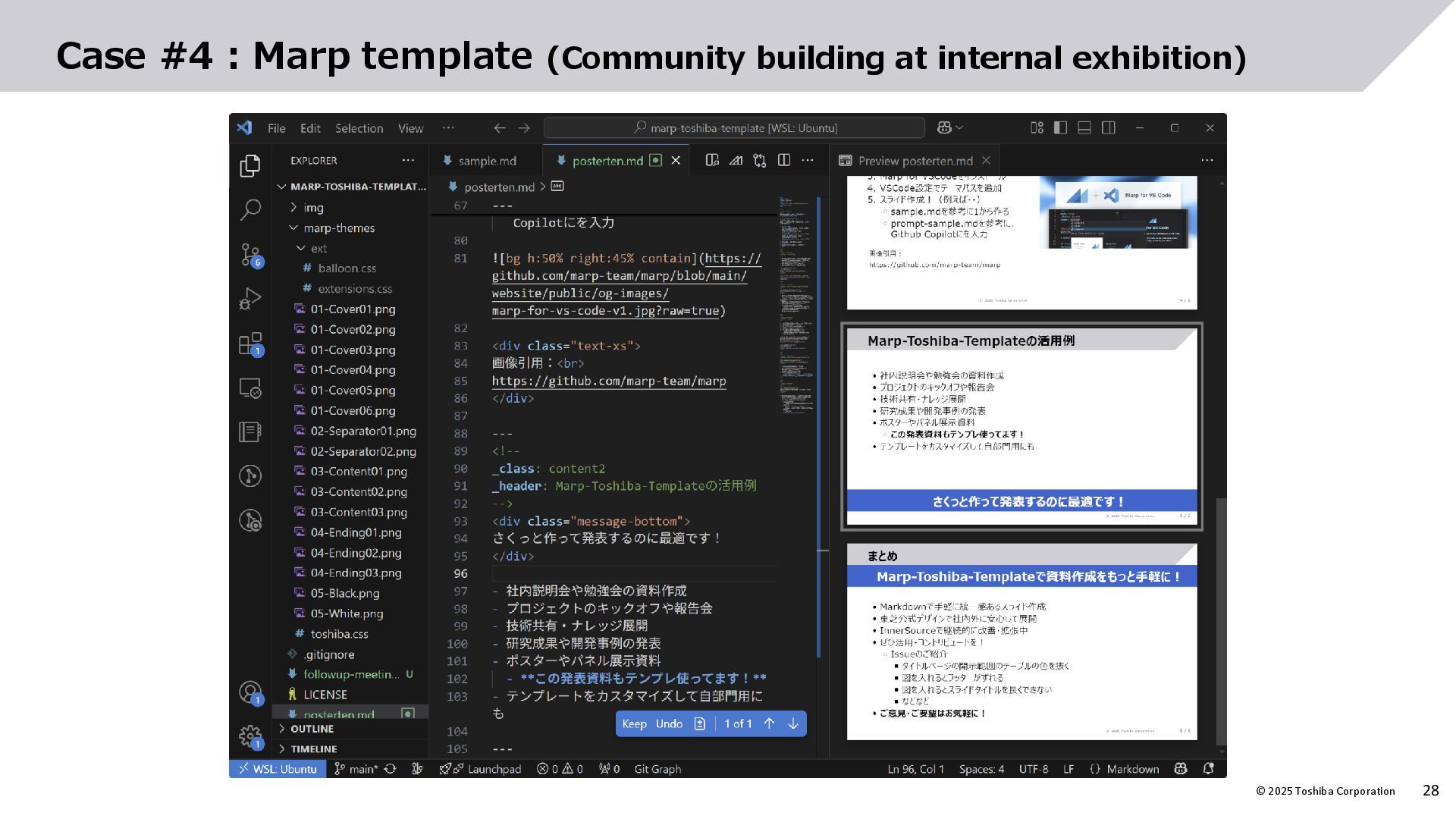Screen dimensions: 1456x819
Task: Collapse the marp-themes folder
Action: click(338, 228)
